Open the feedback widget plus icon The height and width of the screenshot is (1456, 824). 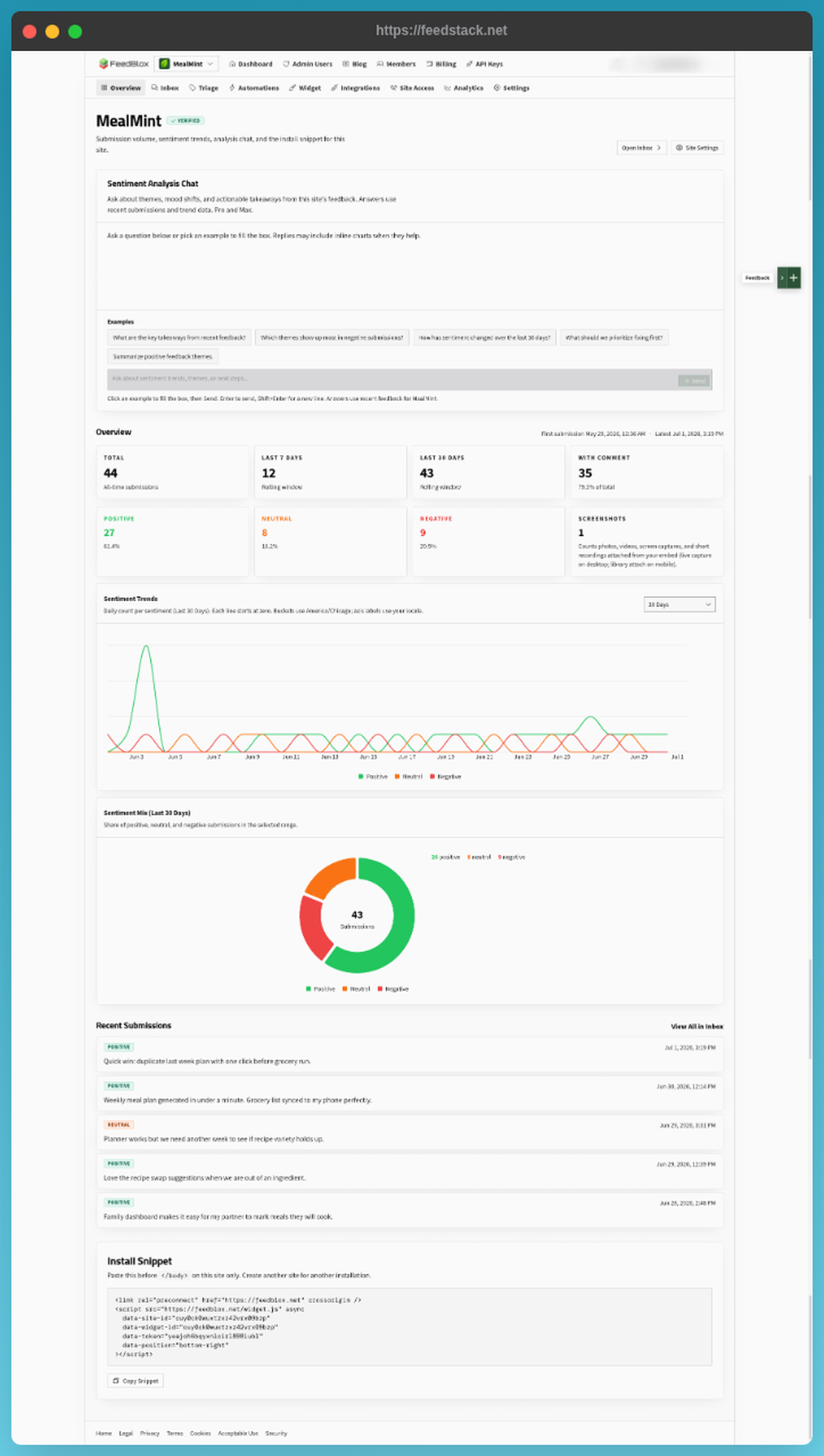794,278
